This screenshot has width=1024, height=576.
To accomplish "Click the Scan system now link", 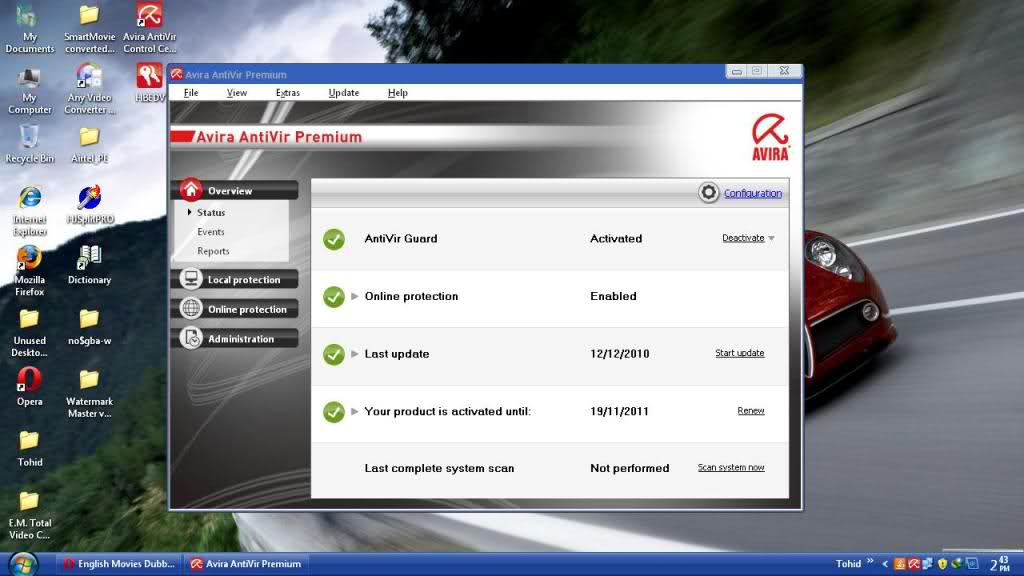I will point(731,468).
